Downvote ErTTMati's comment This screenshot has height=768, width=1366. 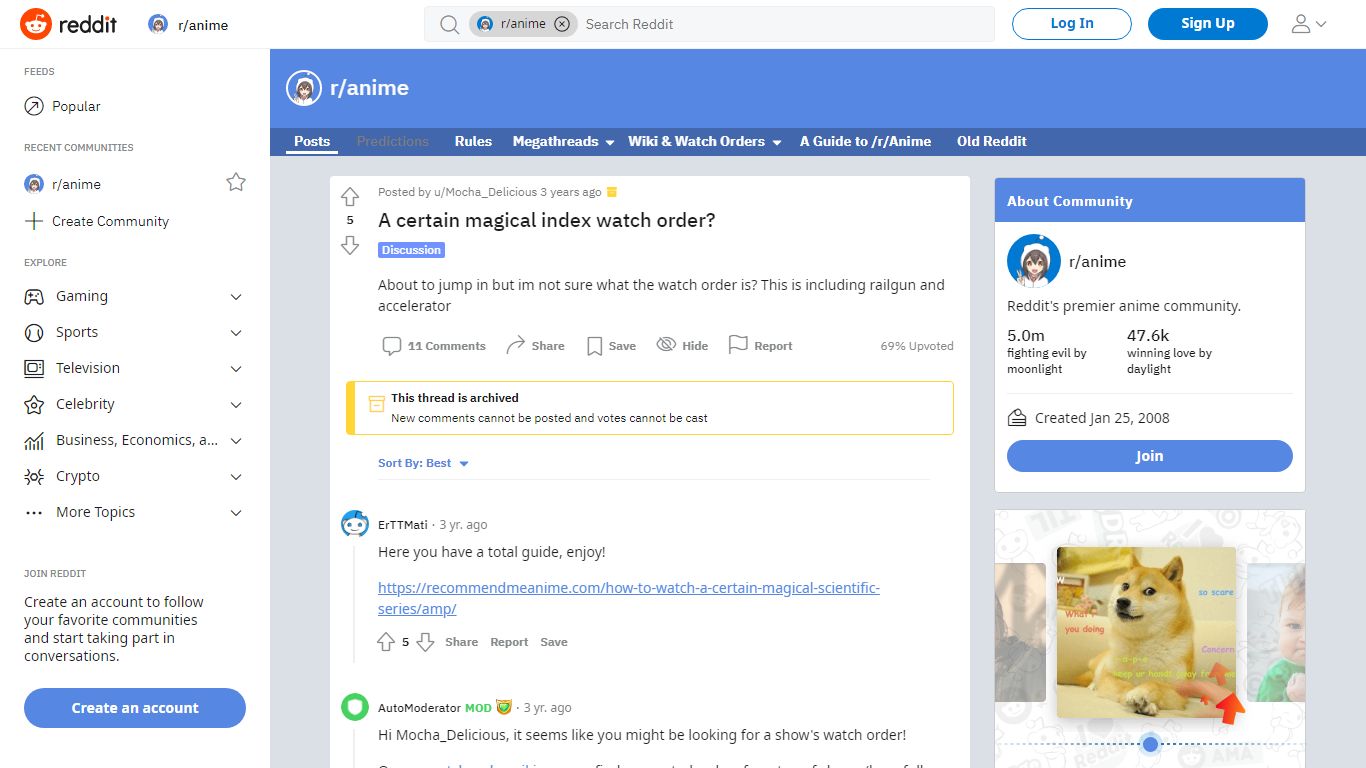coord(425,642)
